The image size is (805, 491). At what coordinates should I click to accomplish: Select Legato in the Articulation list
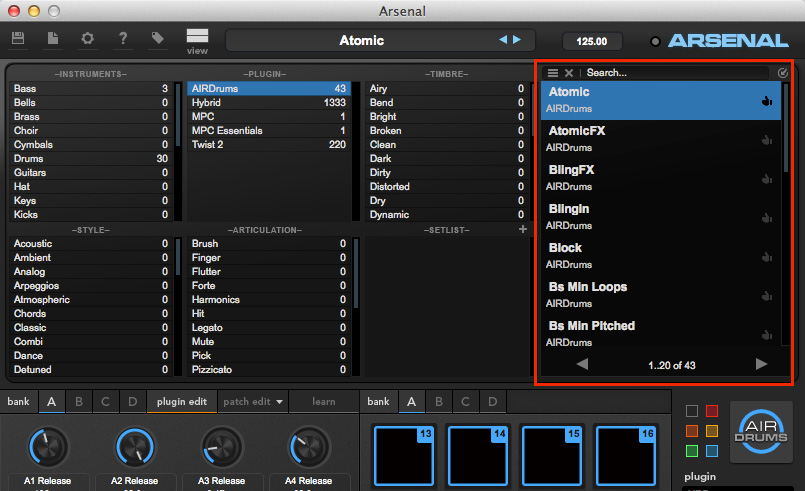269,328
